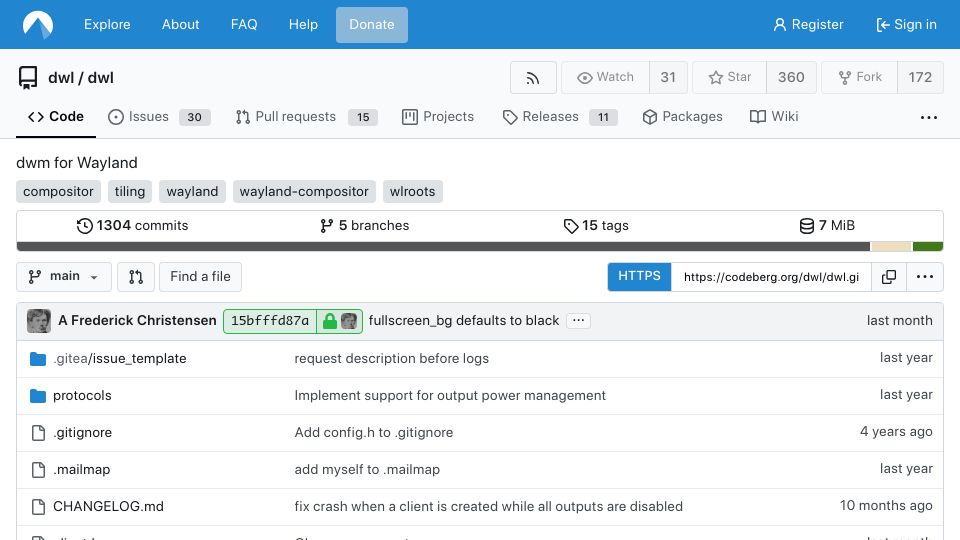Open the main branch dropdown
This screenshot has height=540, width=960.
(x=64, y=277)
